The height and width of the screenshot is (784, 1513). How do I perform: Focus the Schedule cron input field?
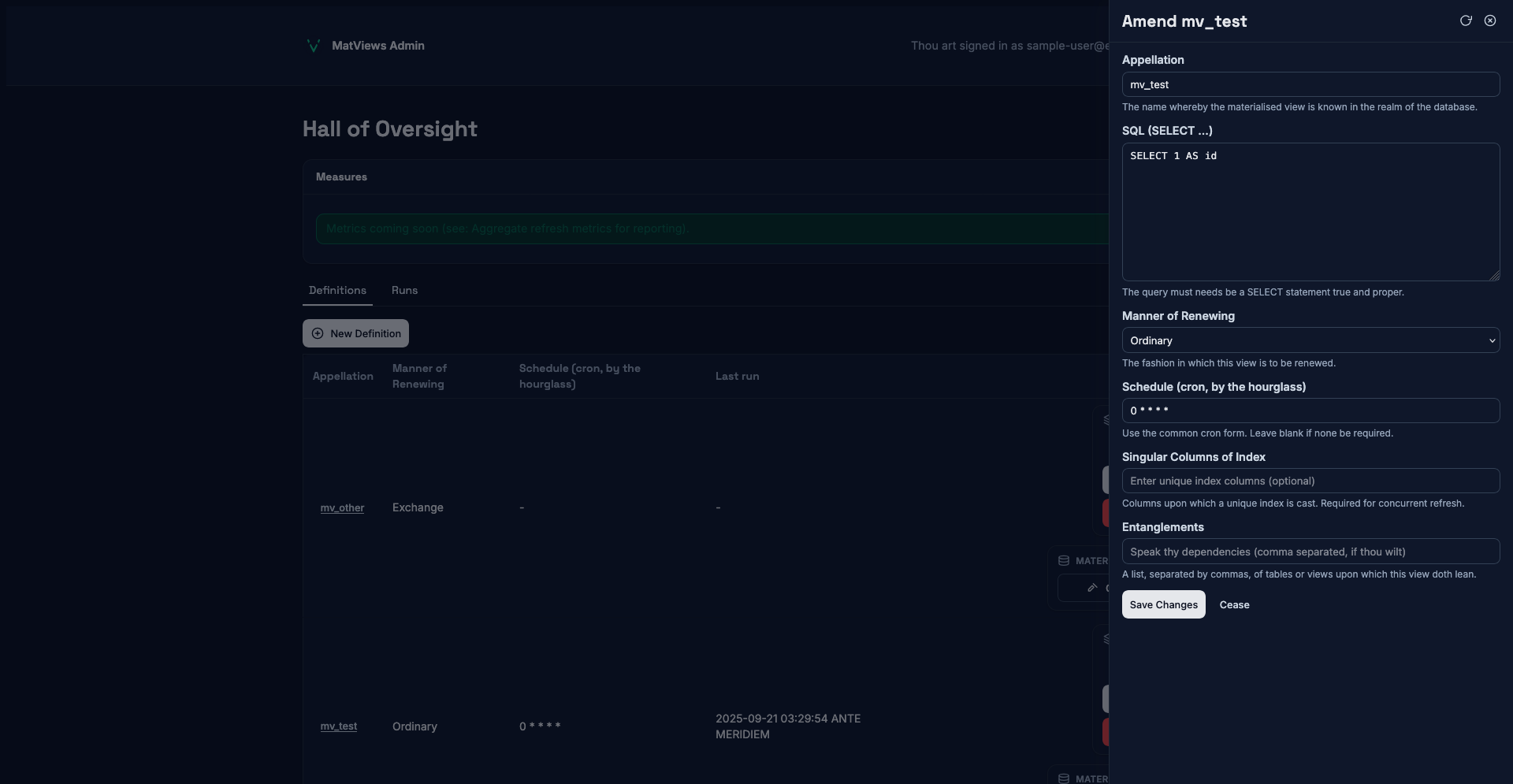click(1310, 411)
